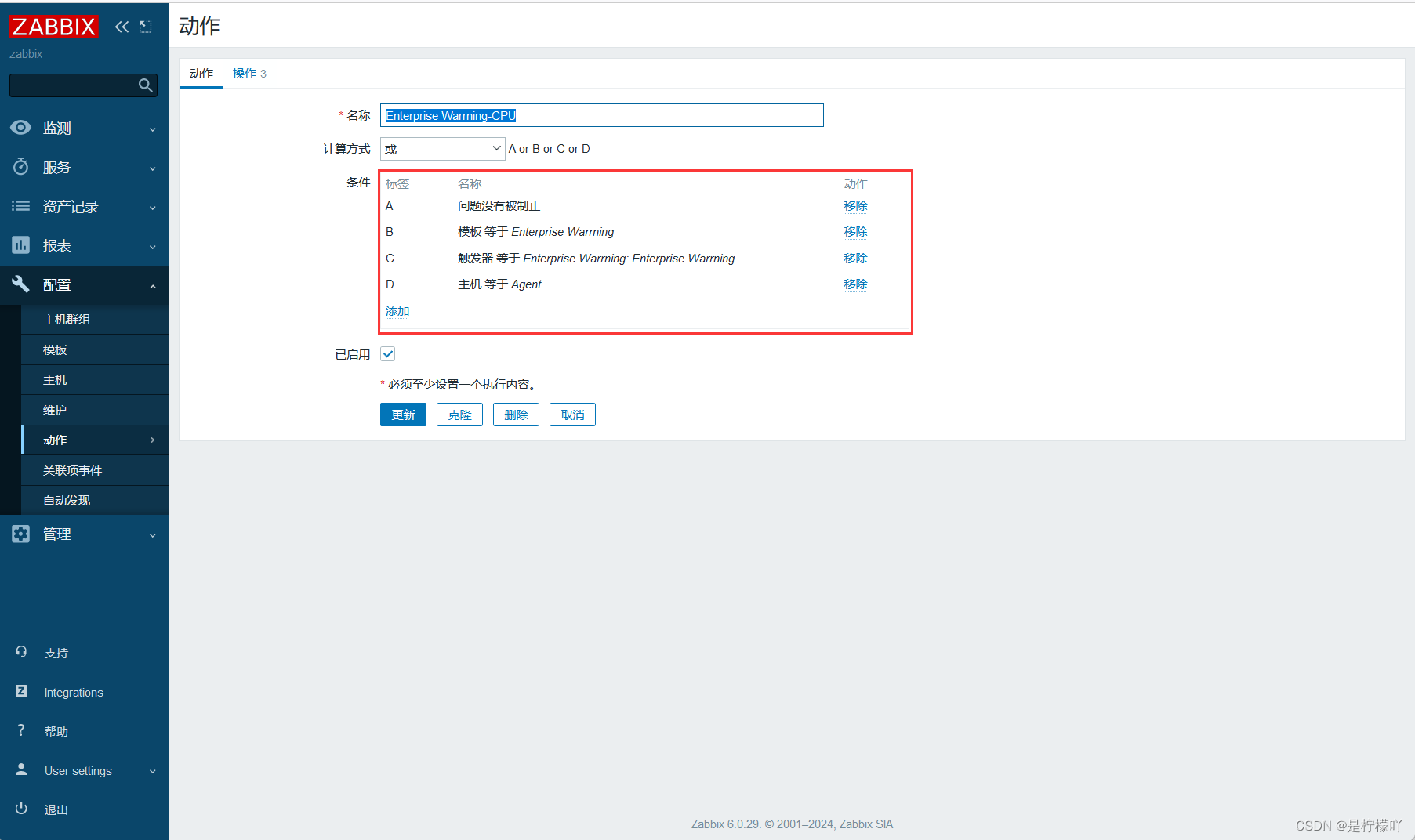Click the wrench icon for 配置
The image size is (1415, 840).
pyautogui.click(x=21, y=284)
